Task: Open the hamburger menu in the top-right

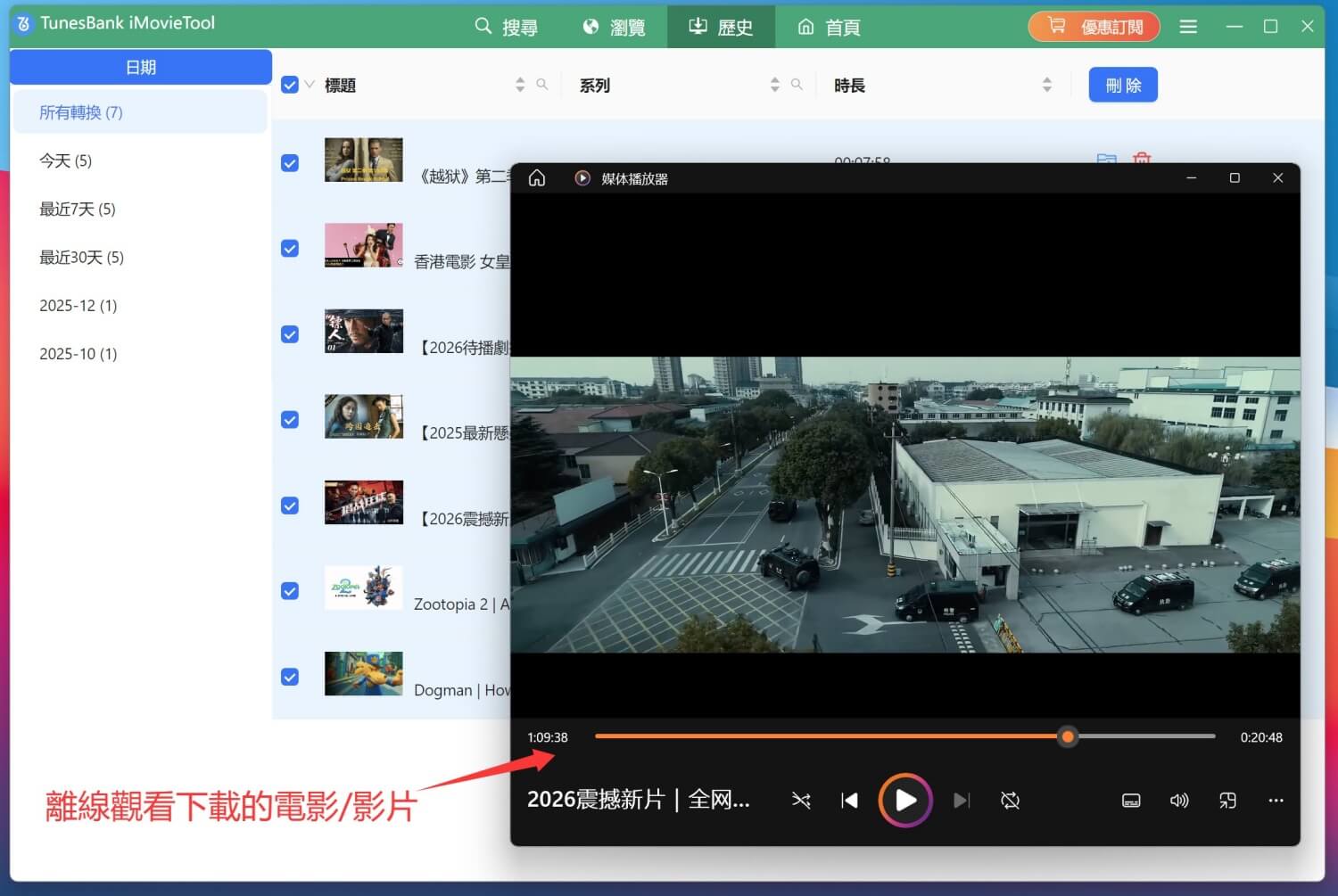Action: pyautogui.click(x=1187, y=26)
